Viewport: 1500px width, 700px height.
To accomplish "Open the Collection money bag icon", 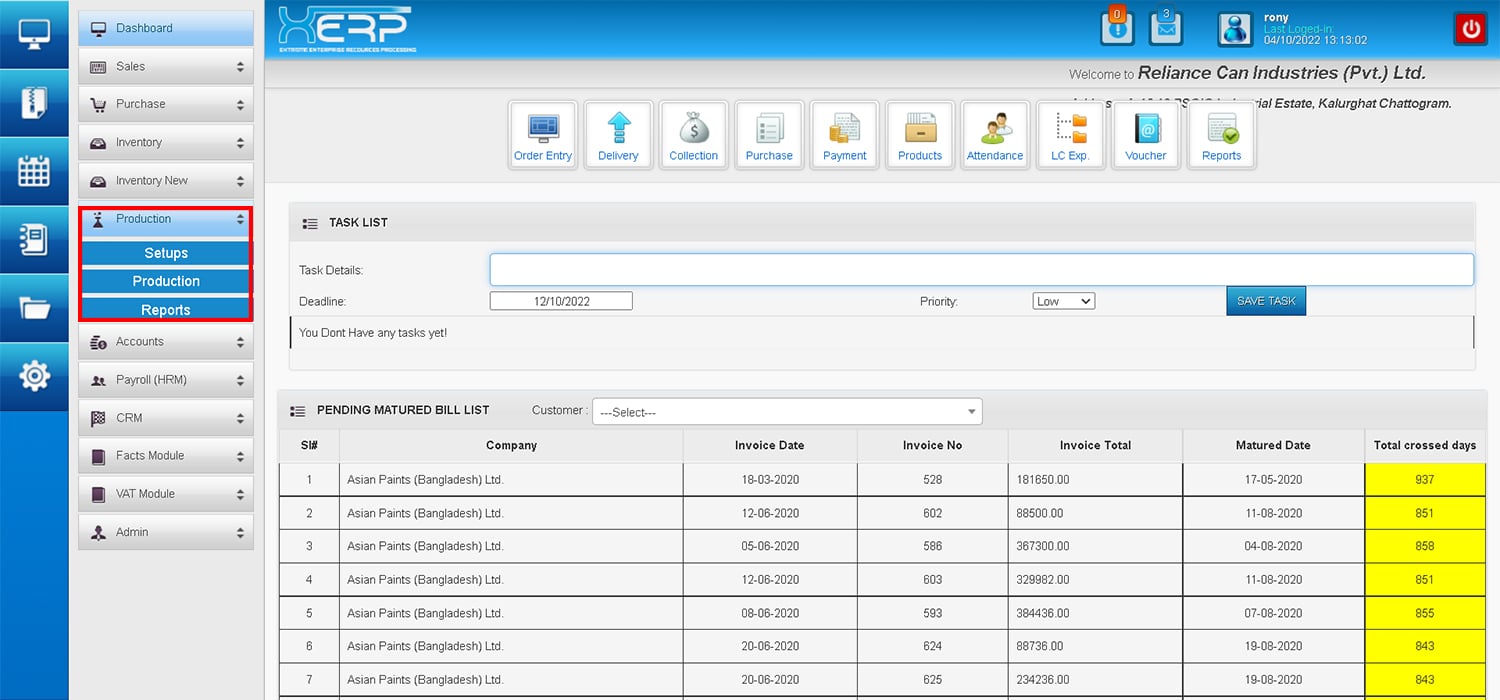I will coord(693,135).
